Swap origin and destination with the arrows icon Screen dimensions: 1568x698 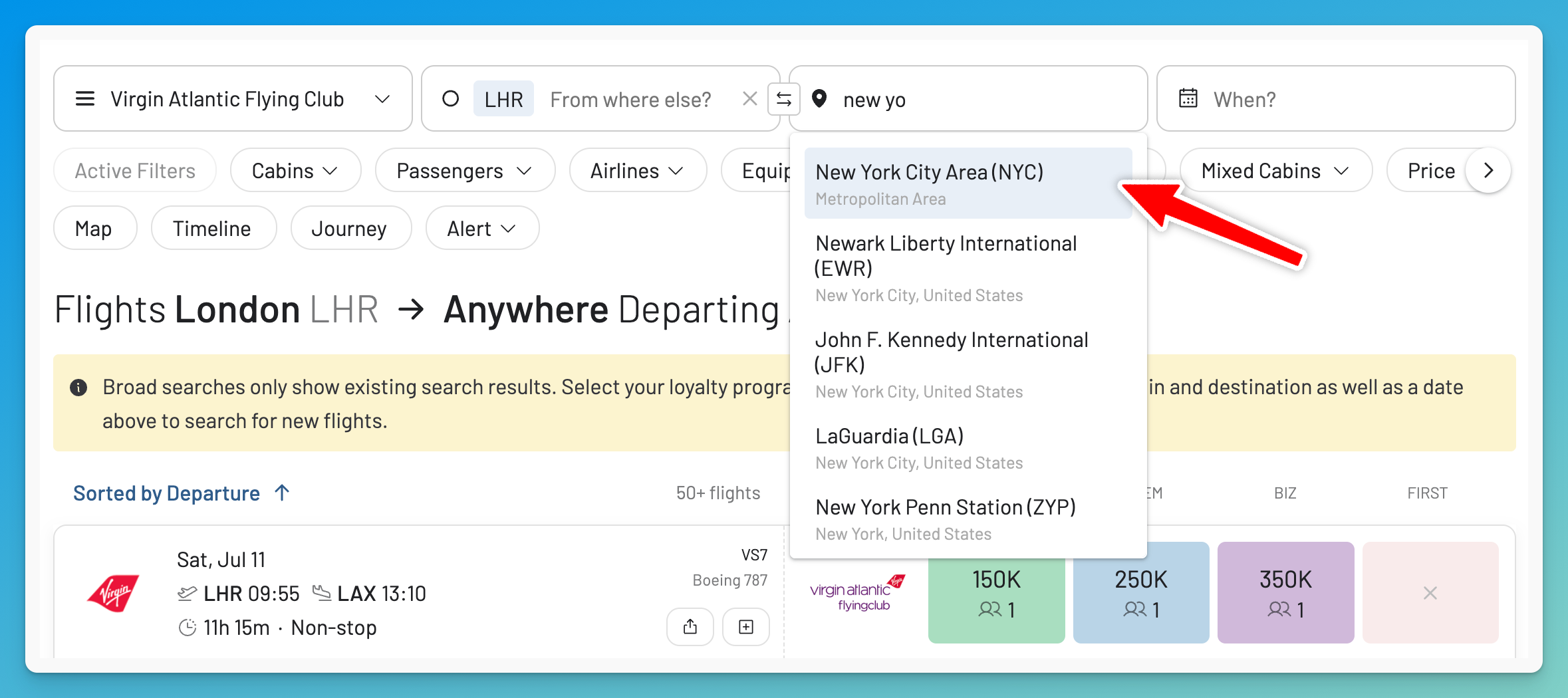(784, 99)
